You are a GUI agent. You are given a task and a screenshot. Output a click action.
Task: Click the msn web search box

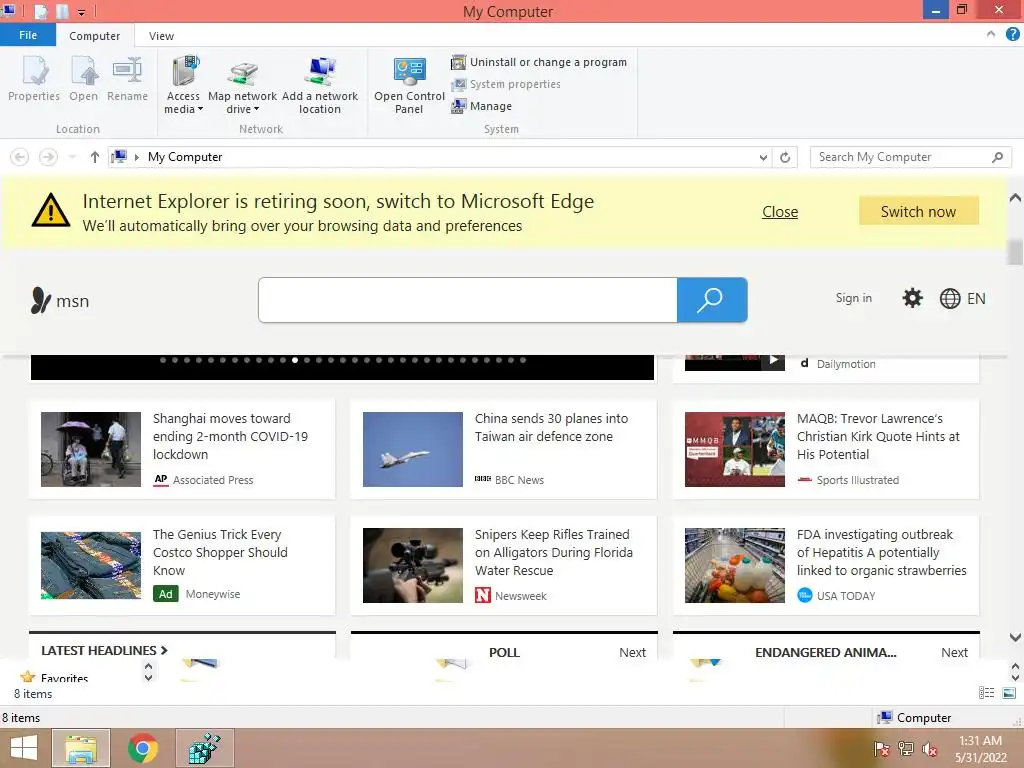pos(468,300)
